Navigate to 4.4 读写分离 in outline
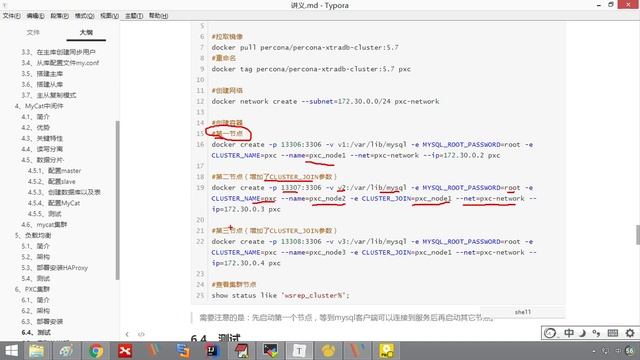This screenshot has height=360, width=640. (42, 149)
